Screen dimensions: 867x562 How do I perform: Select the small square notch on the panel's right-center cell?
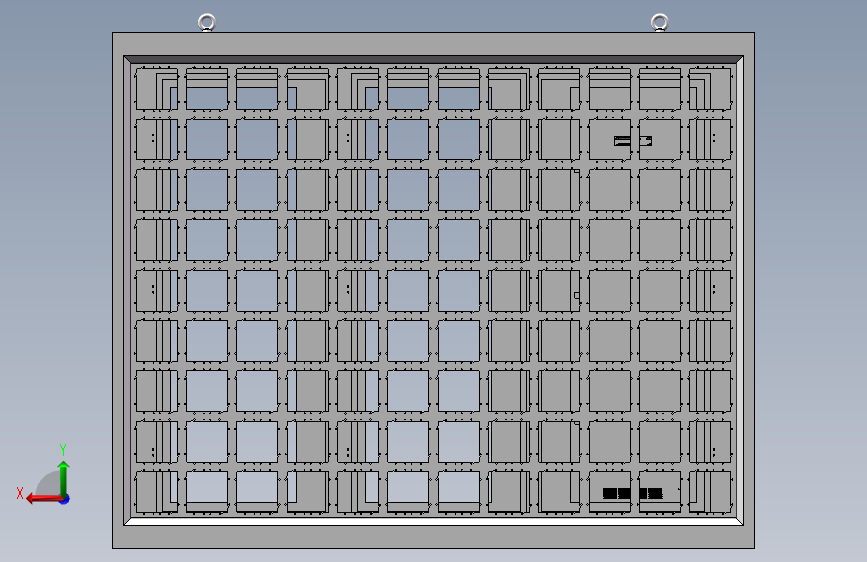tap(577, 295)
